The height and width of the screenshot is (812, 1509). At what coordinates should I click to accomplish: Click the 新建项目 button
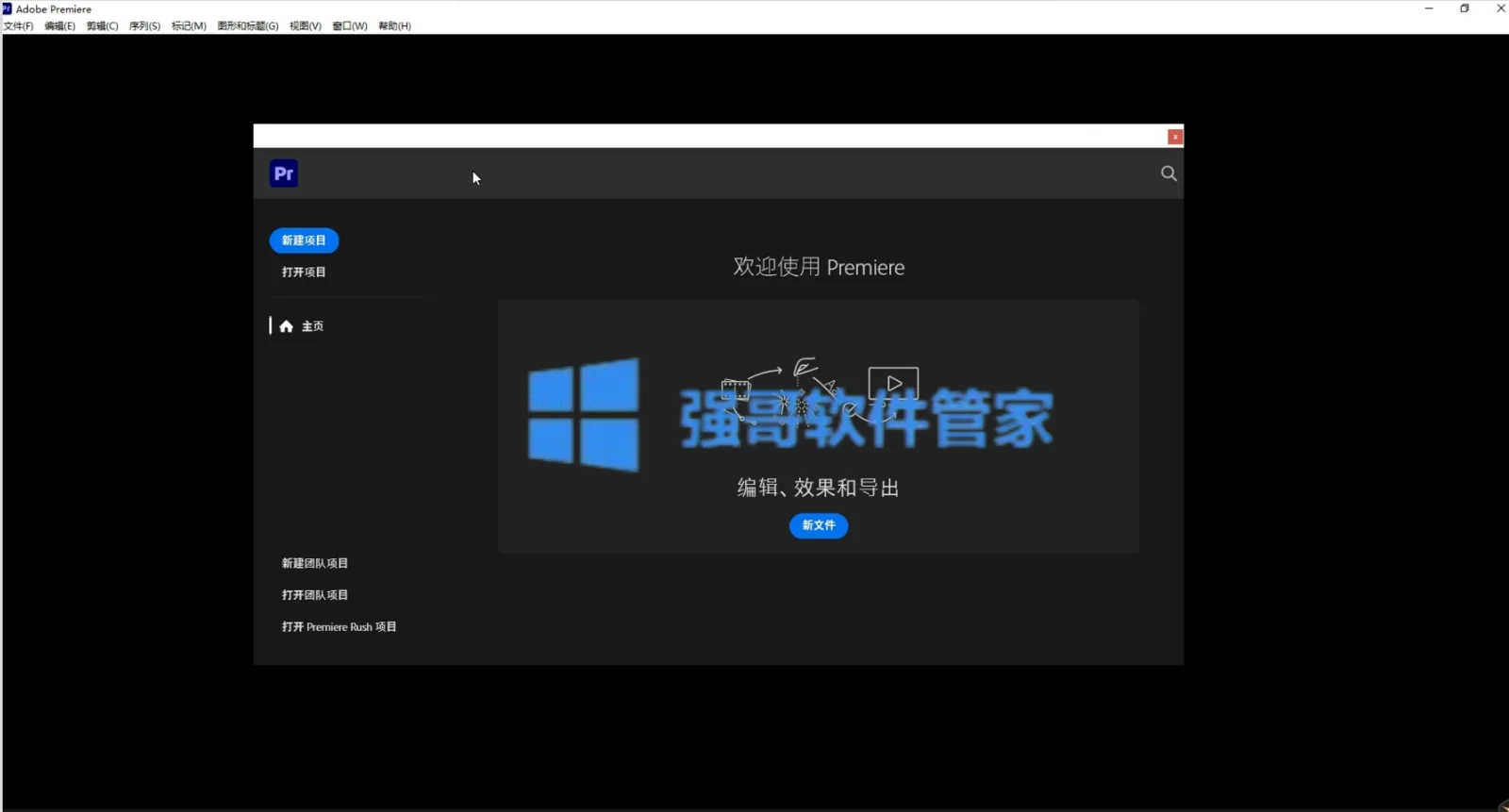click(x=304, y=240)
